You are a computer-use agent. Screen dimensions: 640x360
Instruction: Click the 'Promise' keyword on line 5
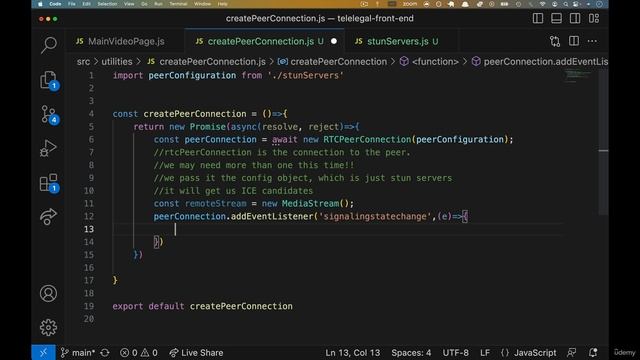(x=207, y=127)
